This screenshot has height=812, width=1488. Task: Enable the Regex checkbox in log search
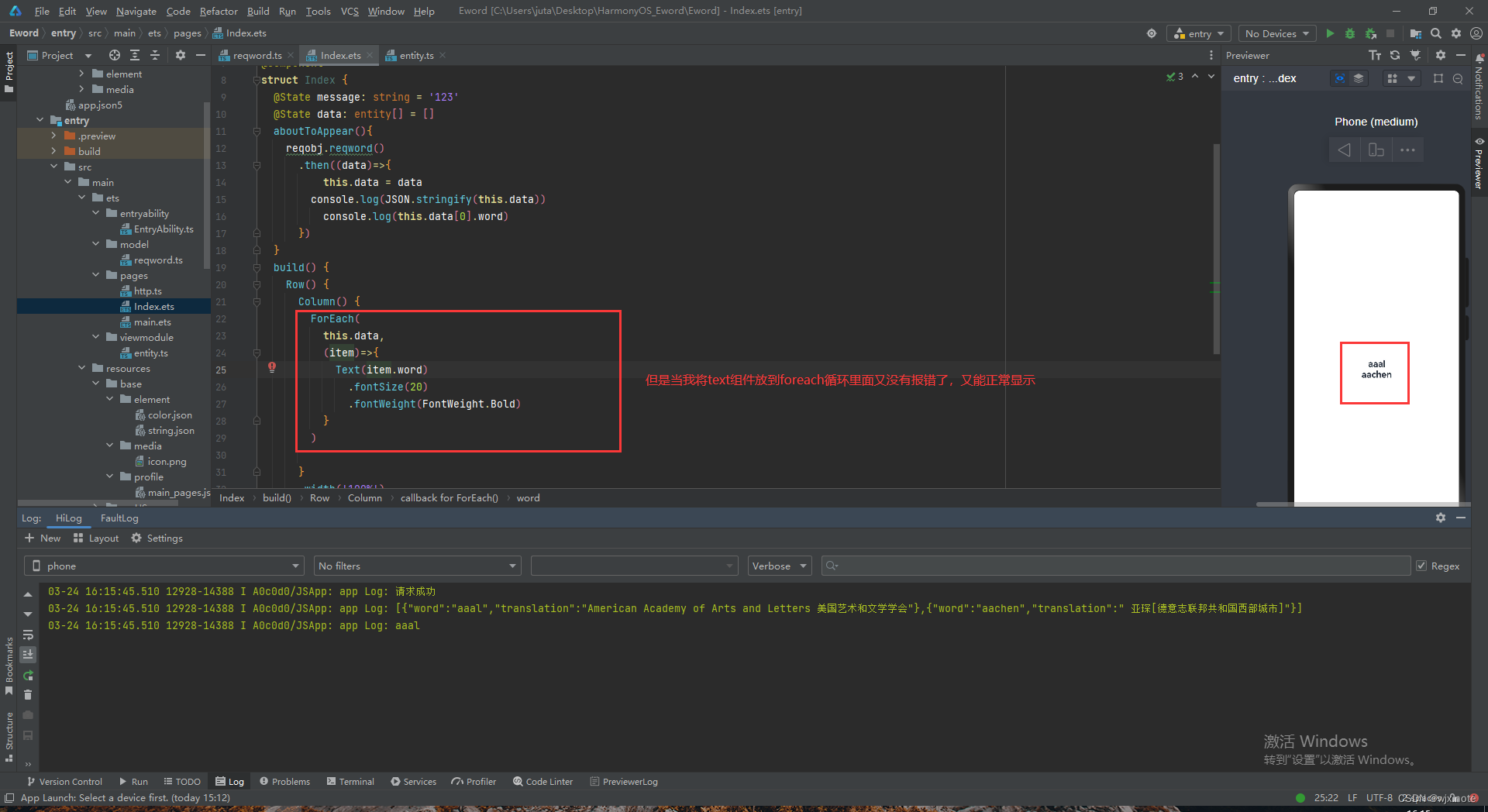(x=1423, y=566)
